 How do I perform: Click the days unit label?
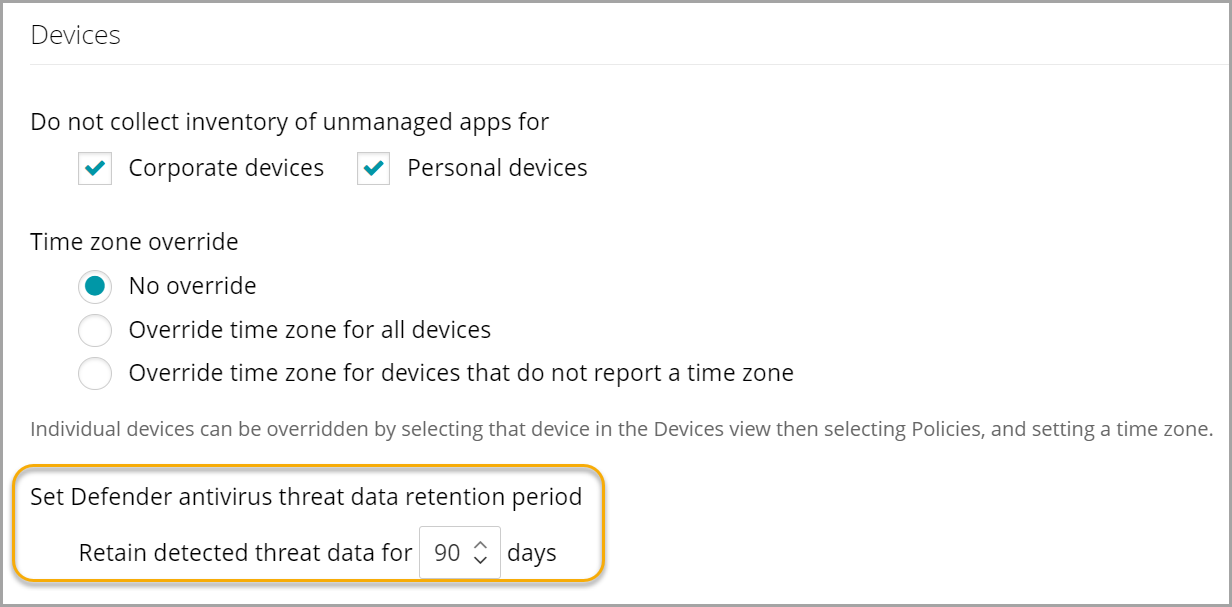532,553
